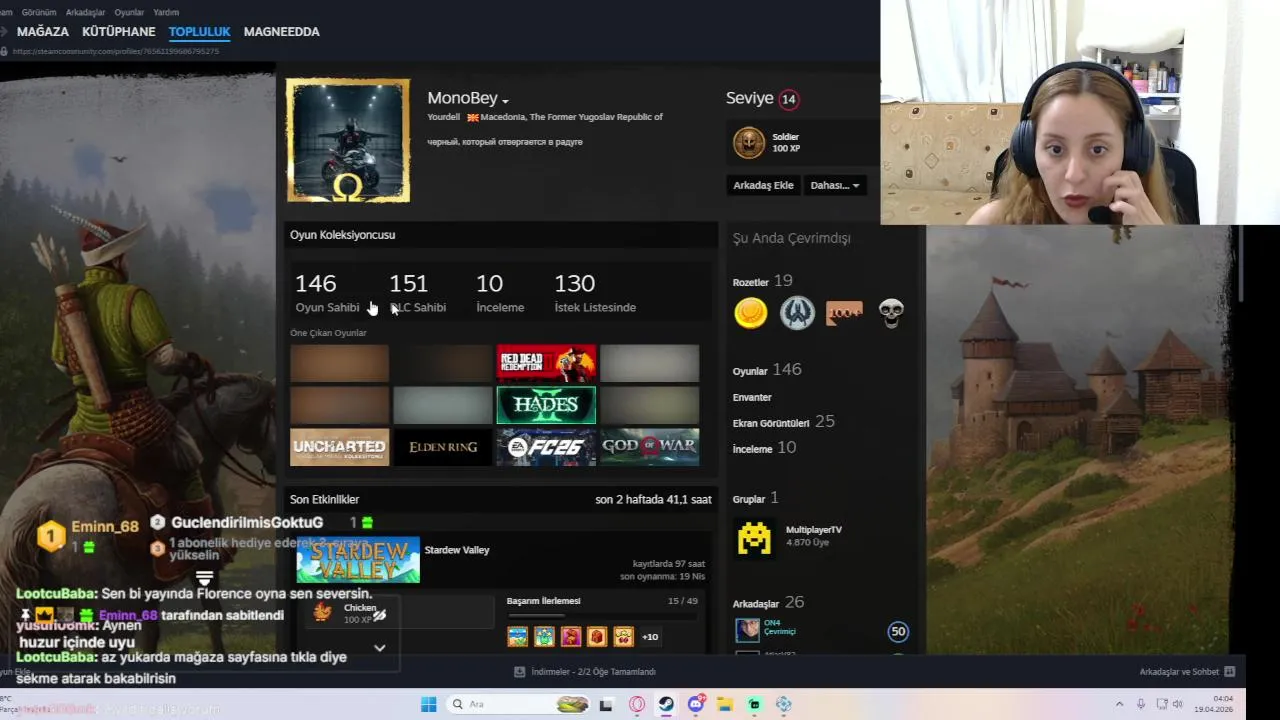Open the Envanter link
Viewport: 1280px width, 720px height.
click(752, 397)
